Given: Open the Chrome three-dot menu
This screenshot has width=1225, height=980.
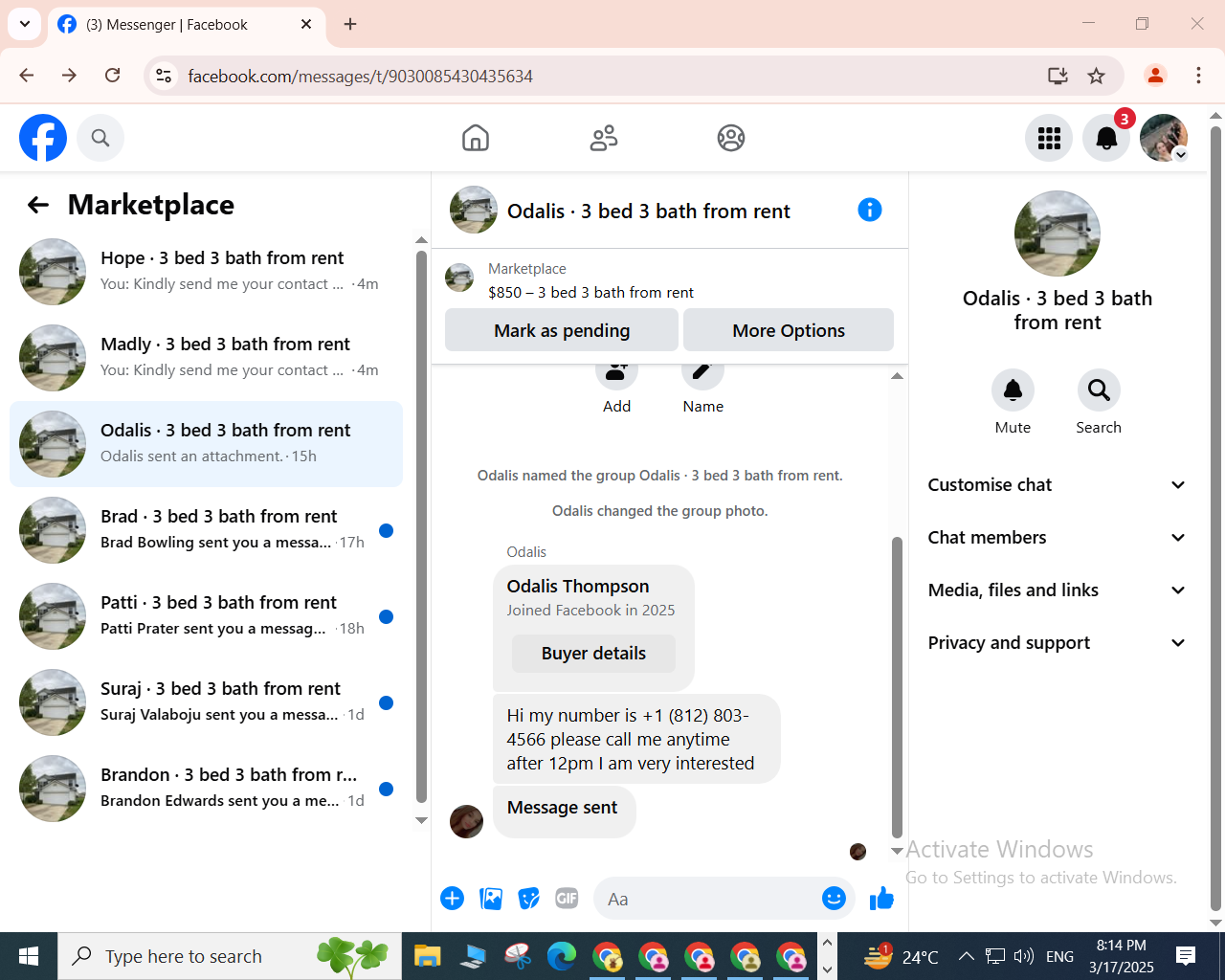Looking at the screenshot, I should [1198, 76].
